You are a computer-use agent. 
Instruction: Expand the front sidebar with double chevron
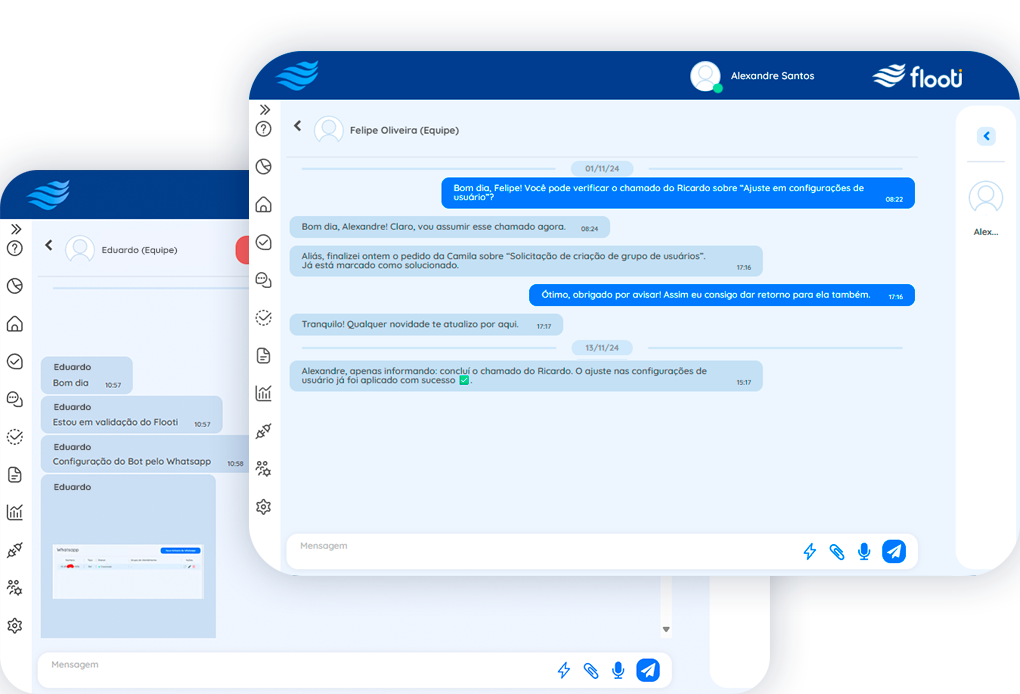[265, 110]
